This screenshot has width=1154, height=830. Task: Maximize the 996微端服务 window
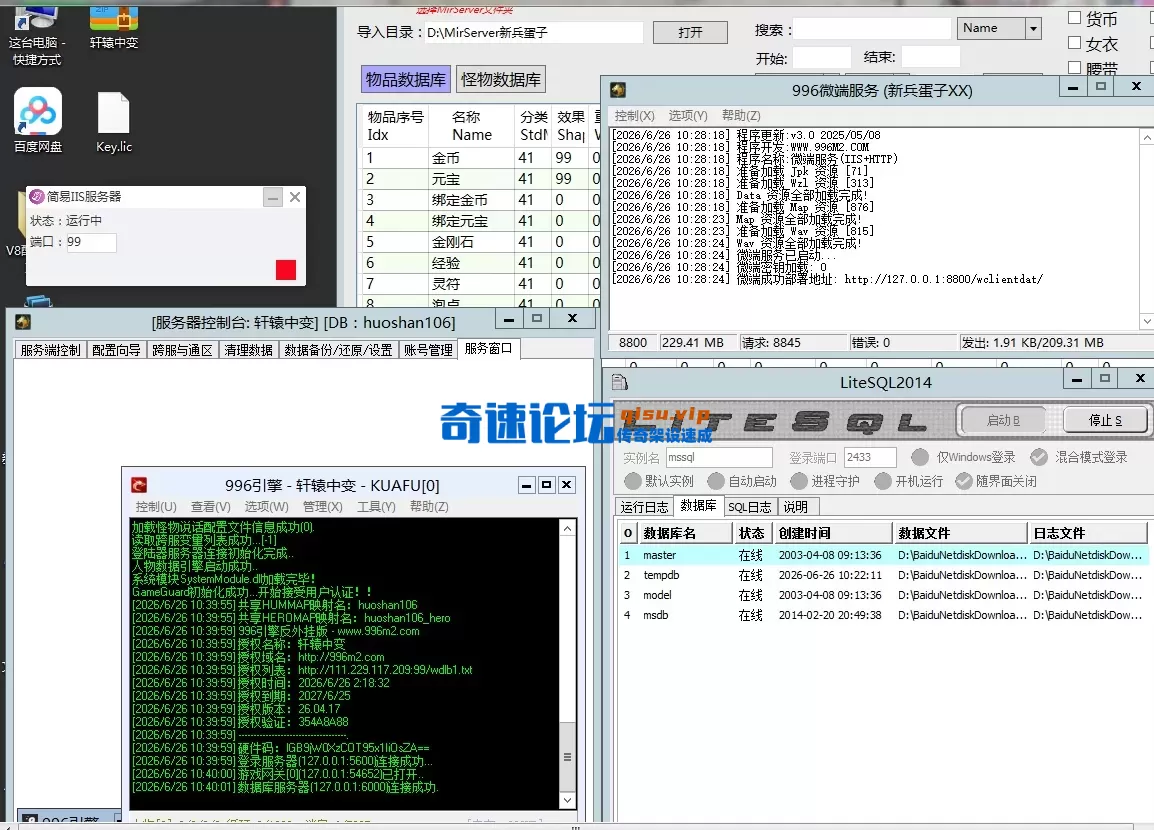[1100, 87]
